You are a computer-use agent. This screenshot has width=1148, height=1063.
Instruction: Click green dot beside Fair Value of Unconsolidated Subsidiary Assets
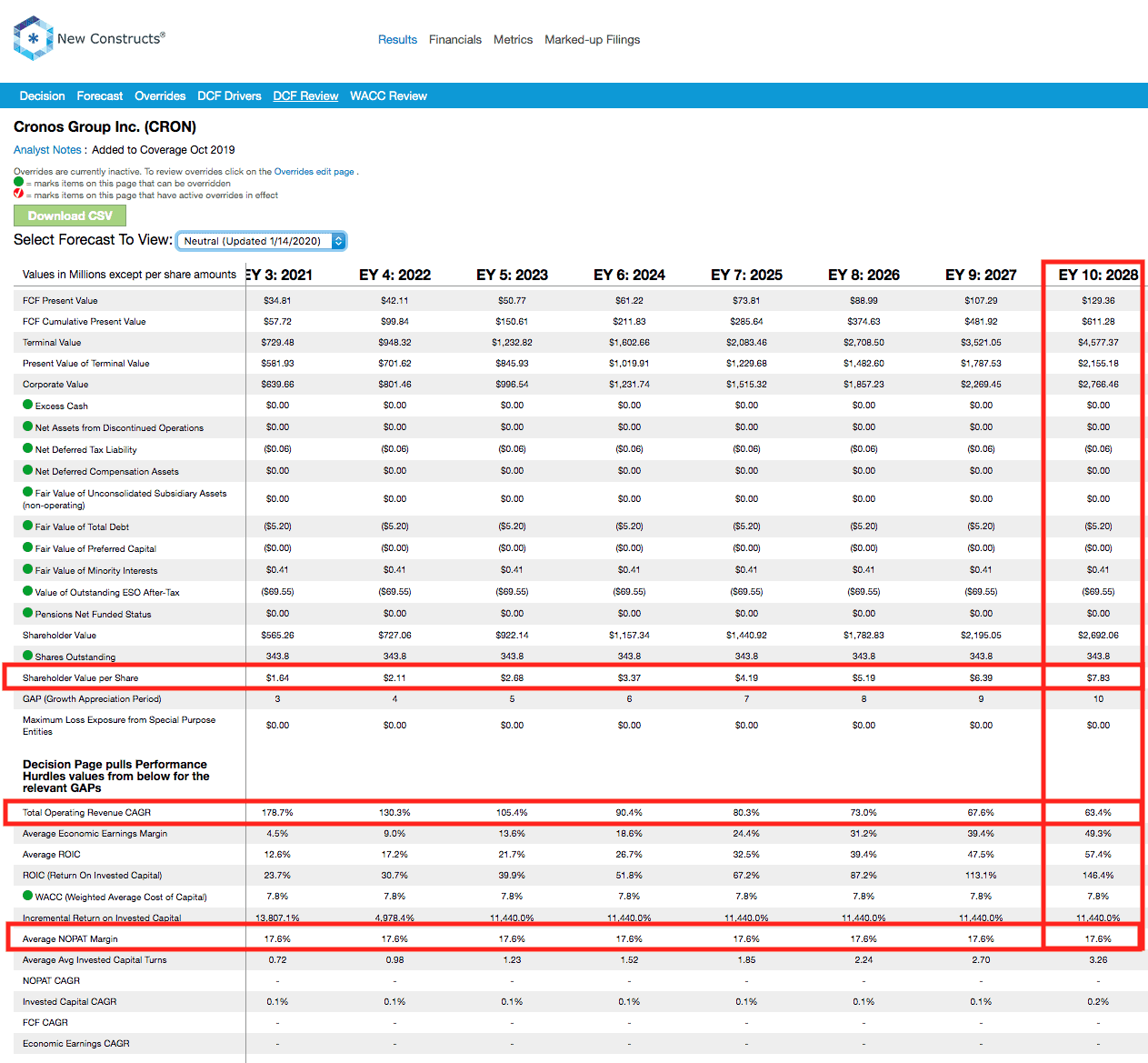click(27, 492)
